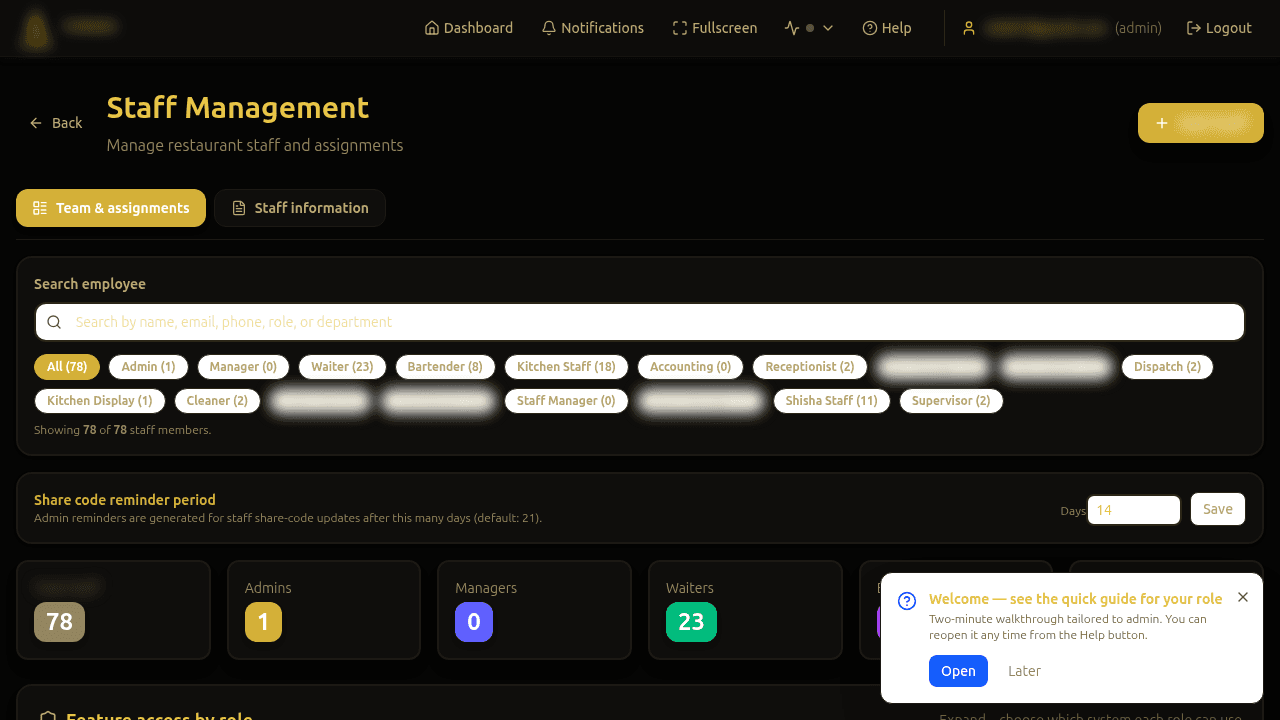Click the Managers count 0 badge
Image resolution: width=1280 pixels, height=720 pixels.
click(x=474, y=622)
